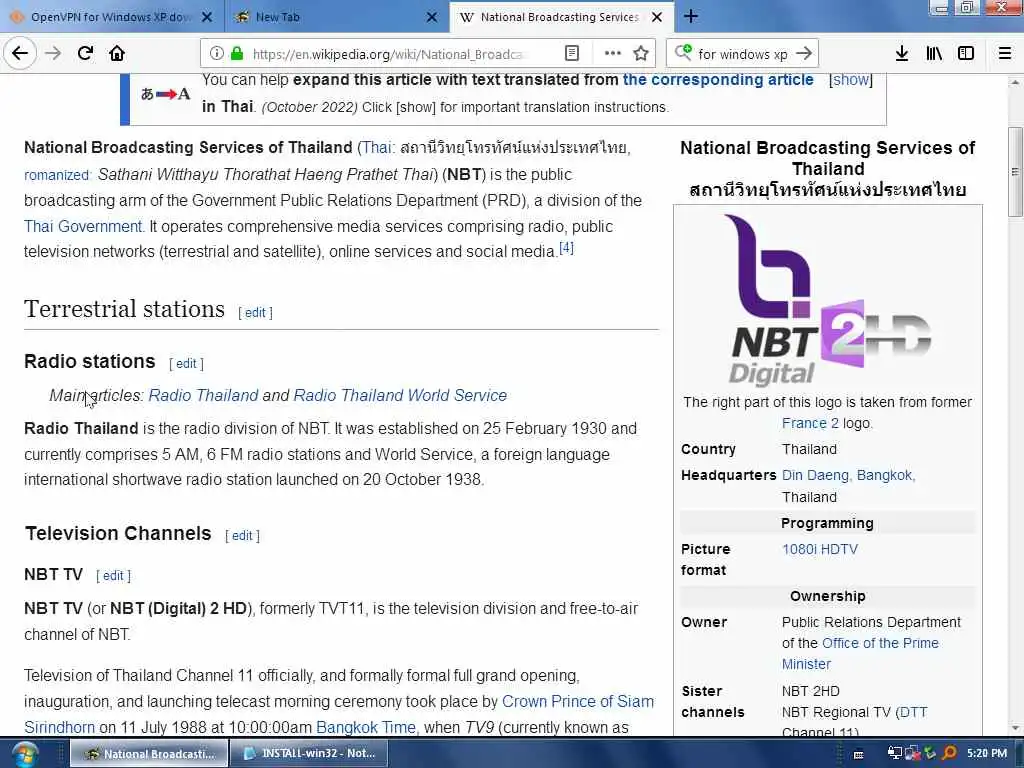Edit the Television Channels section

pyautogui.click(x=242, y=536)
